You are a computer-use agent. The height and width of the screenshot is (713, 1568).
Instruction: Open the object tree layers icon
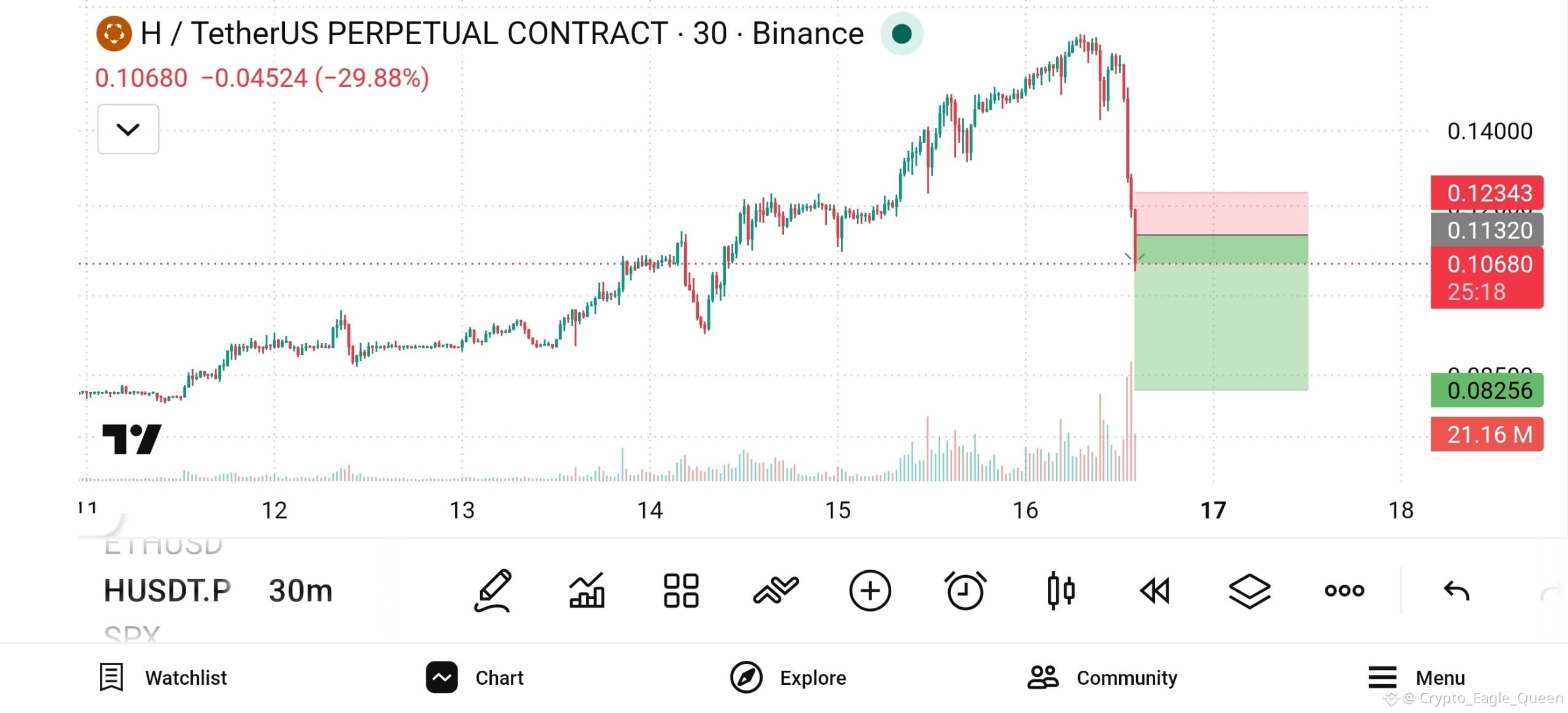(x=1249, y=591)
